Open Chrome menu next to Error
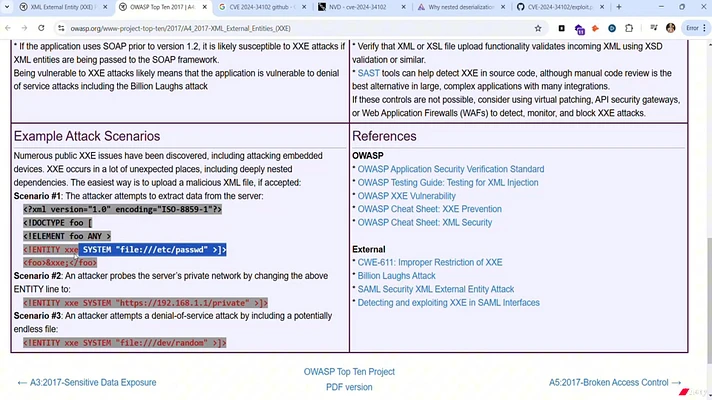The height and width of the screenshot is (400, 712). 704,28
